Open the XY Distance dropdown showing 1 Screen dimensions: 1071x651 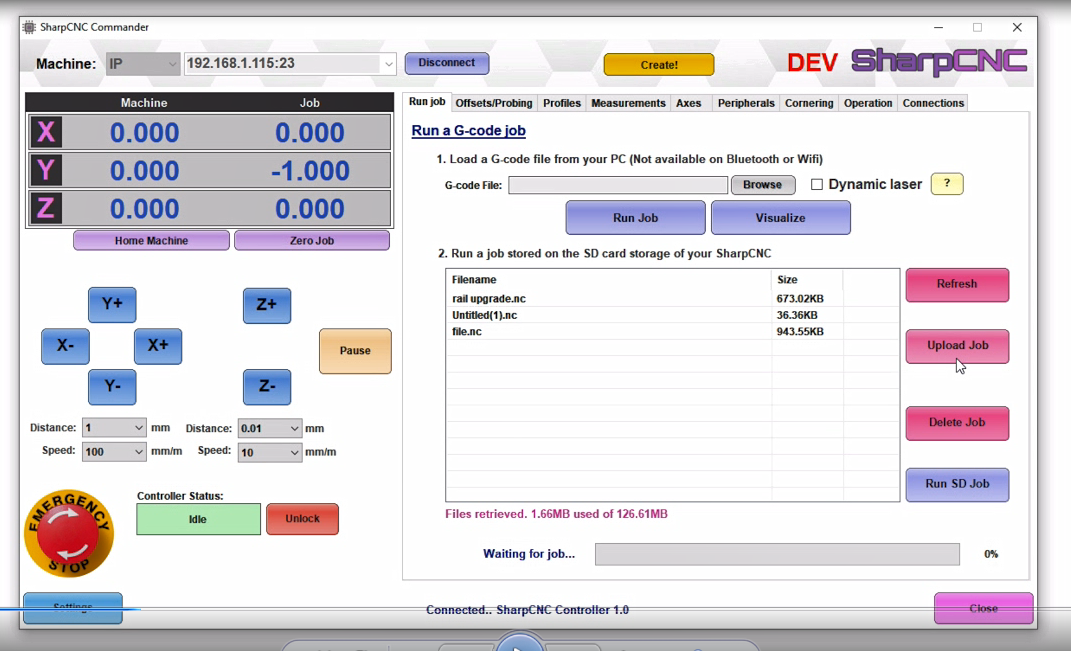coord(114,428)
